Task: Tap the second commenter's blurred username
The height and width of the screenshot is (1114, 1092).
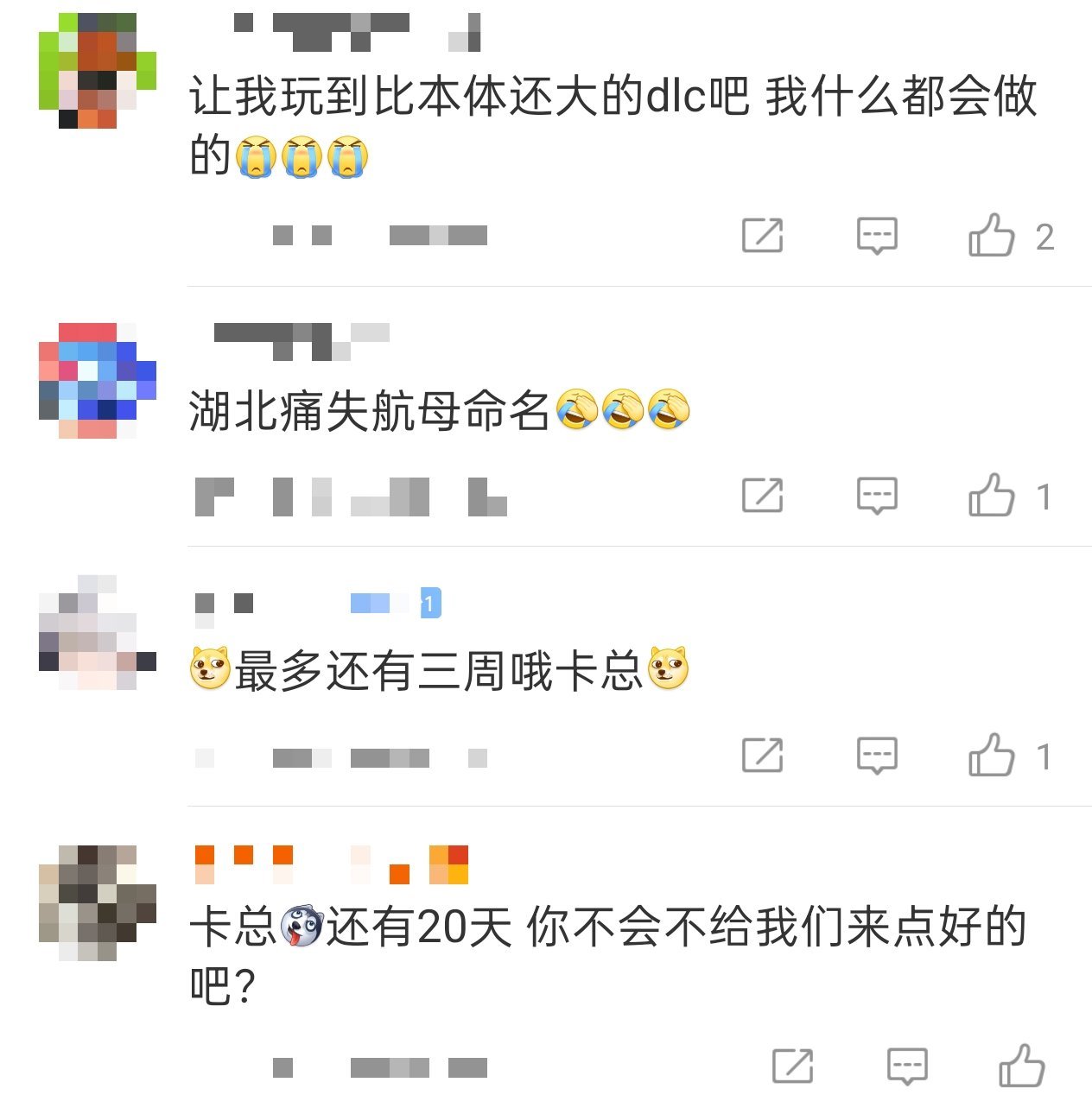Action: [x=302, y=341]
